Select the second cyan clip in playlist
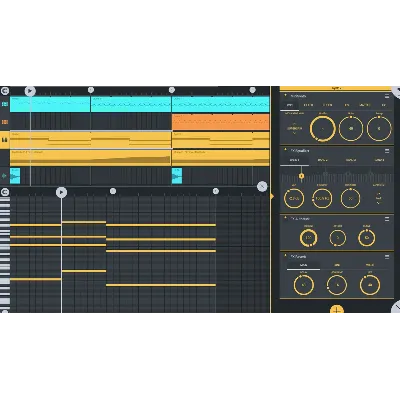 tap(131, 104)
